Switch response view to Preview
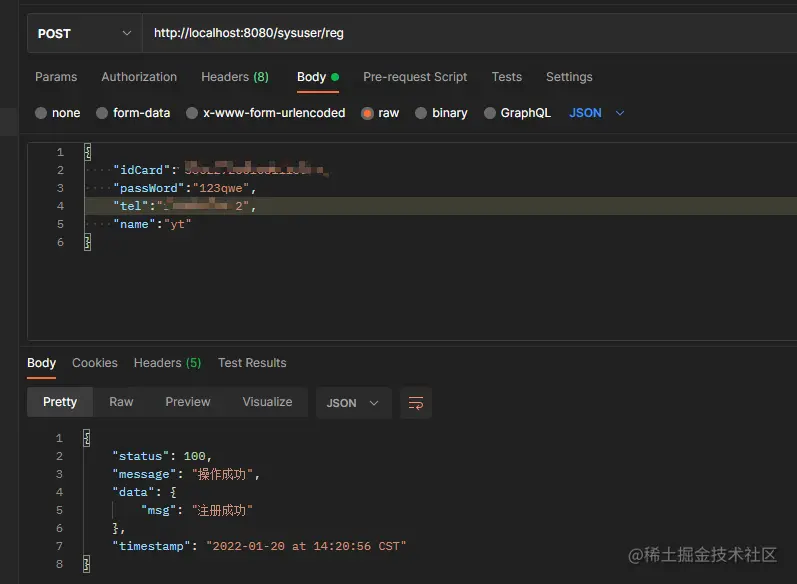This screenshot has width=797, height=584. pyautogui.click(x=188, y=402)
